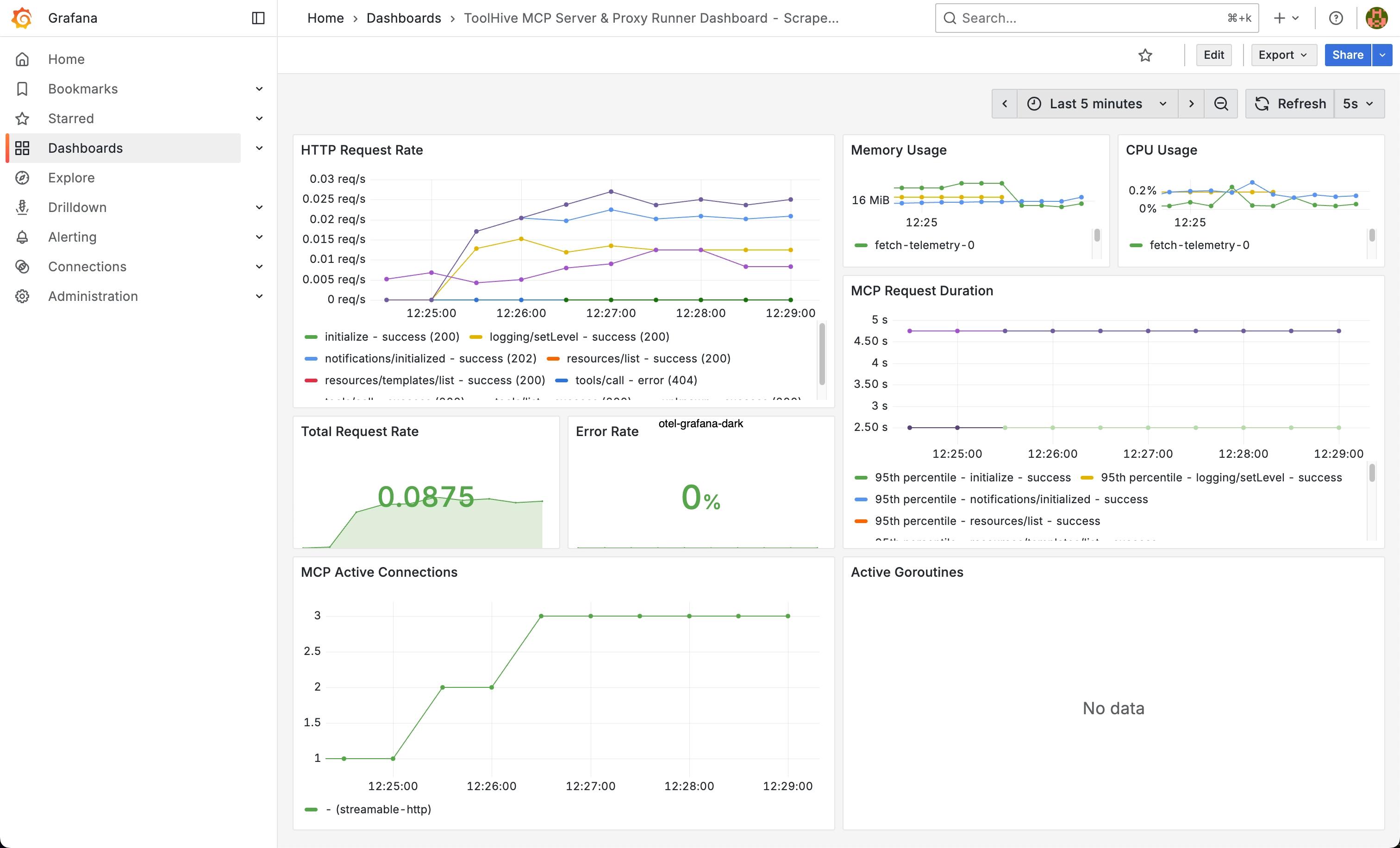
Task: Hide the initialize - success (200) series
Action: tap(392, 336)
